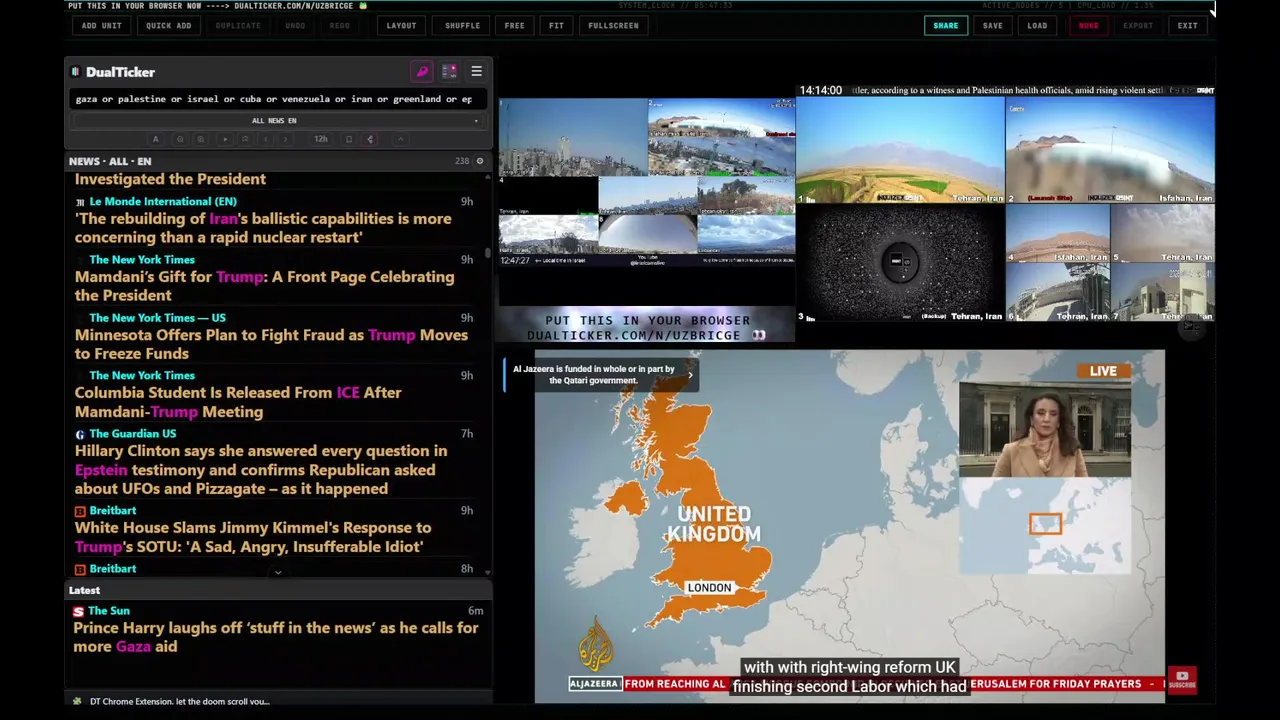Click the Al Jazeera logo on the video
1280x720 pixels.
pos(595,644)
